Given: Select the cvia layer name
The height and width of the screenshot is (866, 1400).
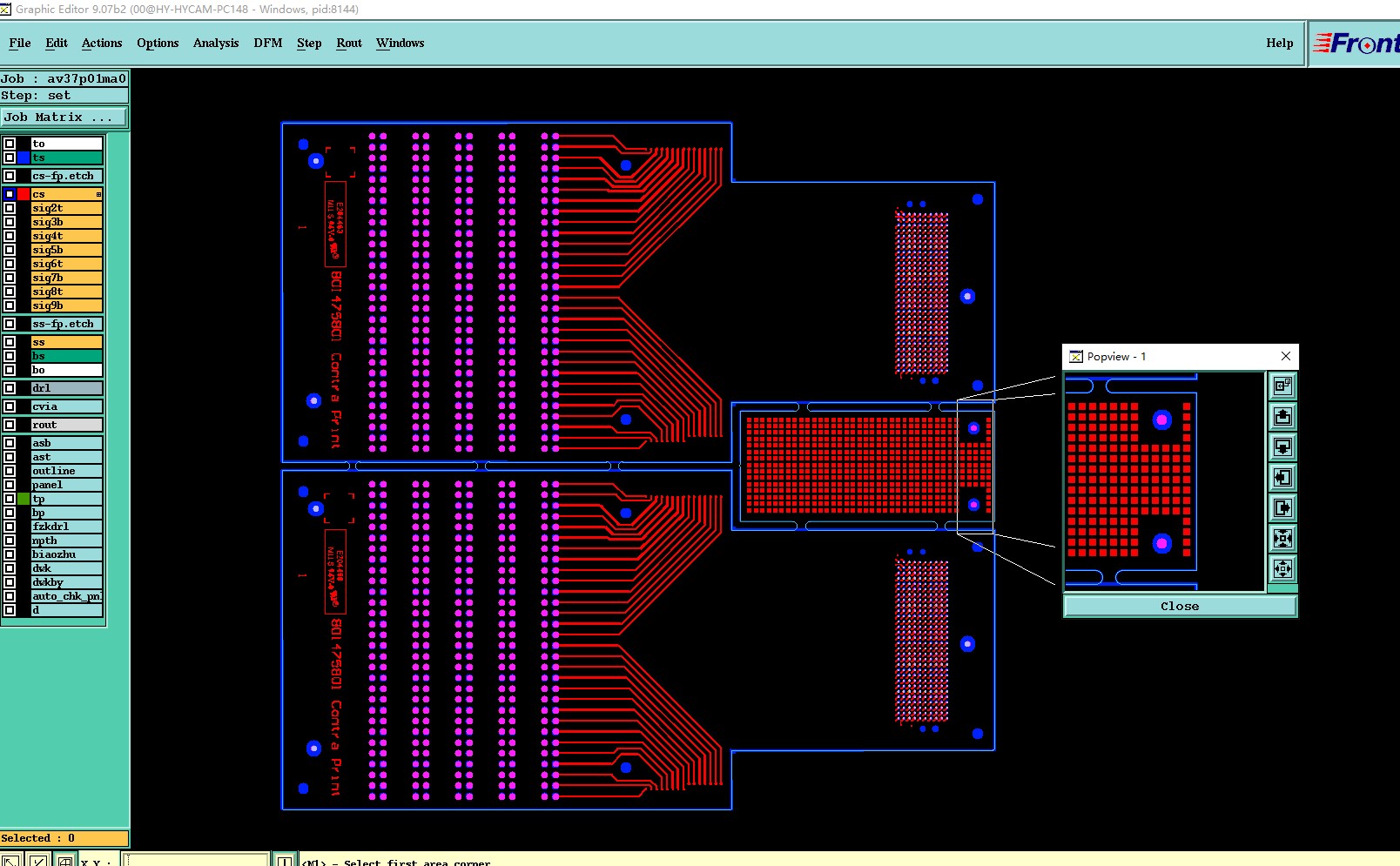Looking at the screenshot, I should coord(67,406).
